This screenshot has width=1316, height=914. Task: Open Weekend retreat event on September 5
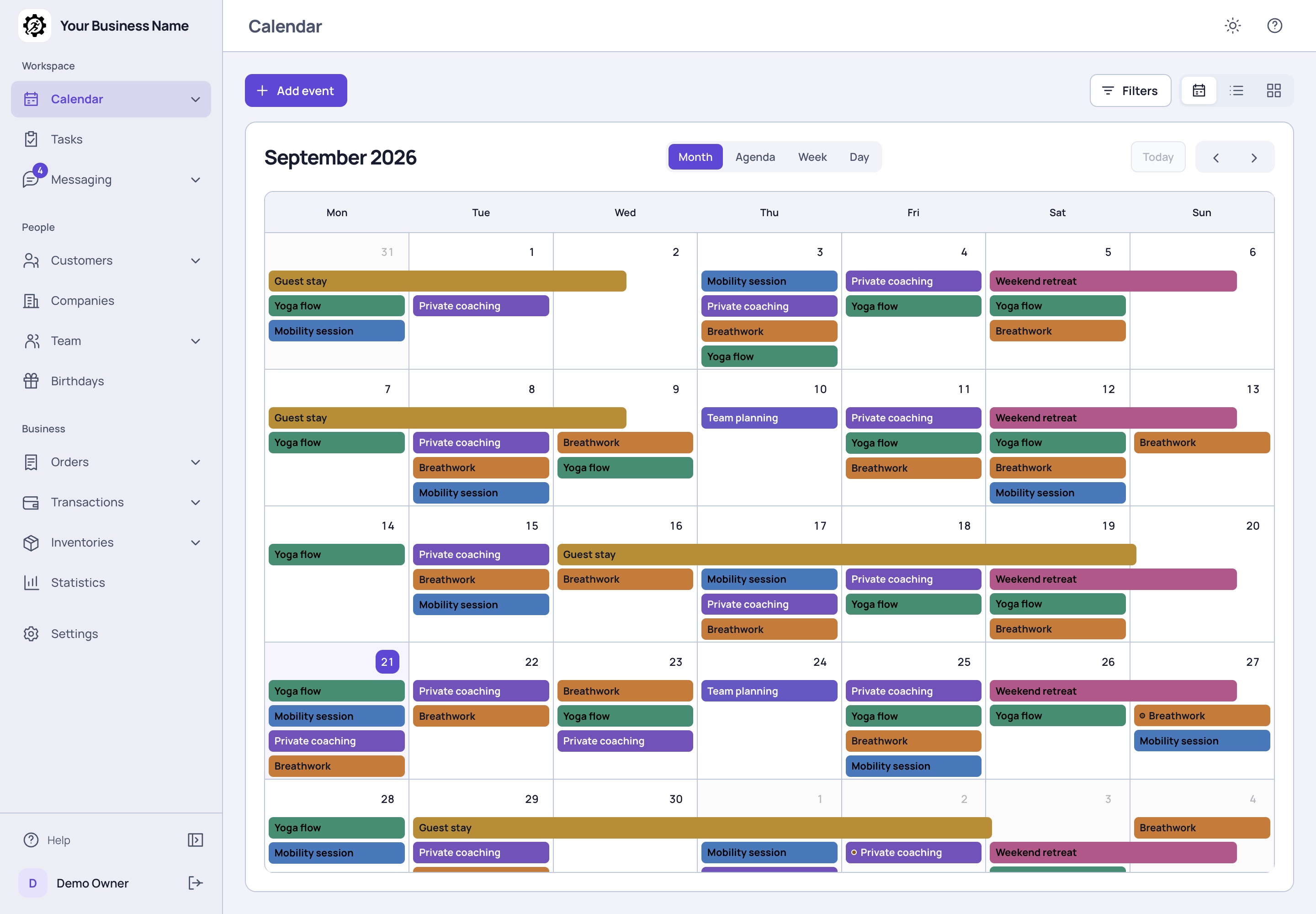point(1113,281)
